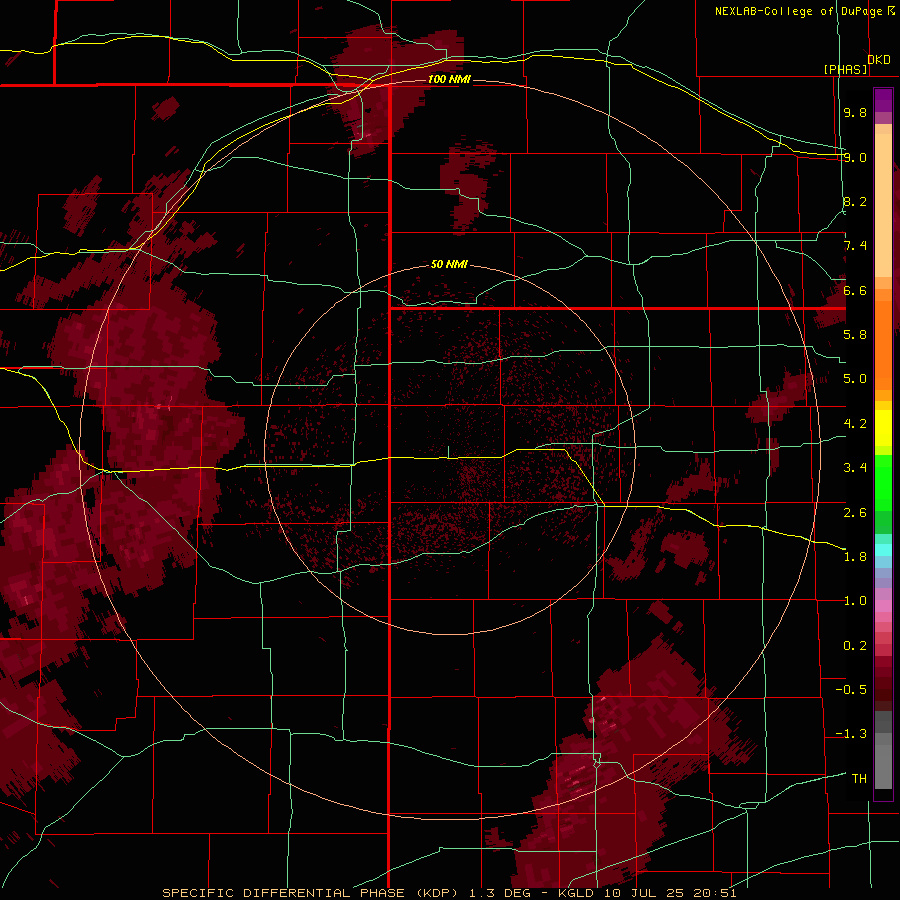Click the 5.8 scale value
Image resolution: width=900 pixels, height=900 pixels.
tap(855, 335)
